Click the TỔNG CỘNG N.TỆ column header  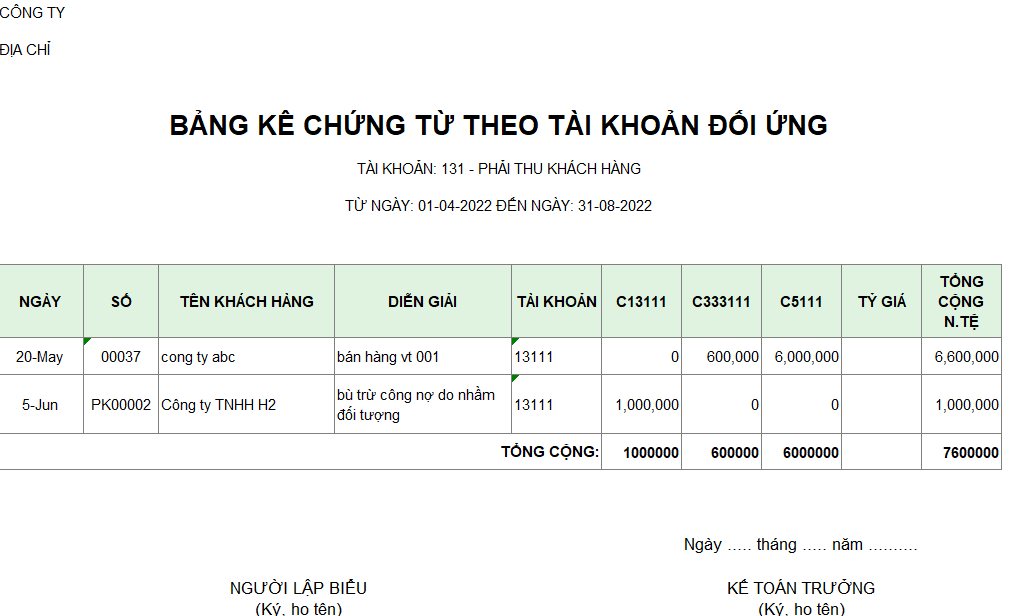click(961, 302)
